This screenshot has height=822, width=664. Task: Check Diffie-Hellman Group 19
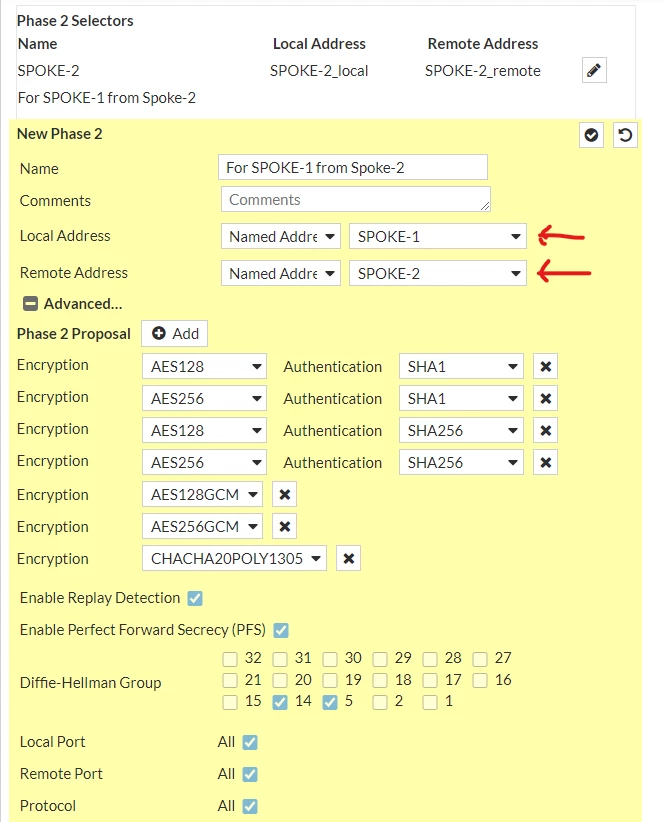point(330,680)
